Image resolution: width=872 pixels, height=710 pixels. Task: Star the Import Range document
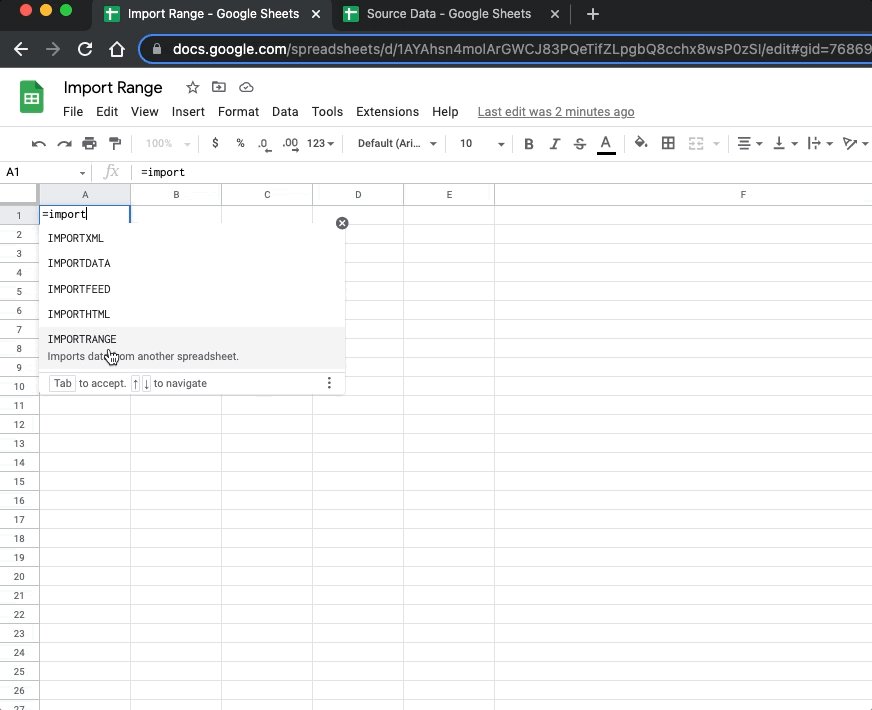click(192, 87)
